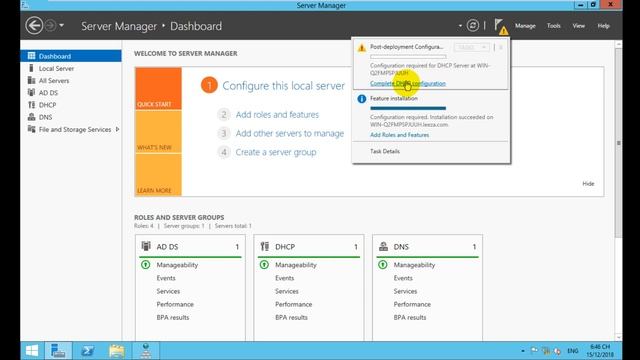Open Events in DNS tile
The width and height of the screenshot is (640, 360).
point(403,278)
